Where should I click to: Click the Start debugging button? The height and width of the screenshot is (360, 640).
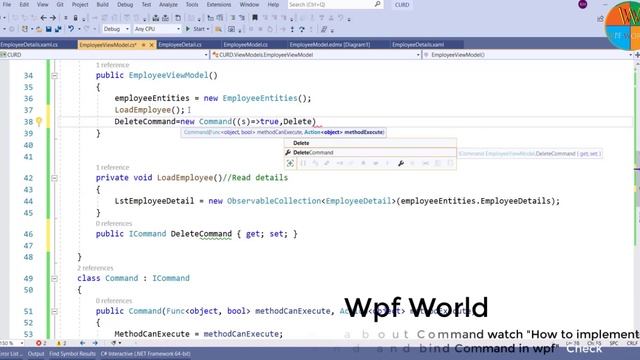[x=195, y=29]
